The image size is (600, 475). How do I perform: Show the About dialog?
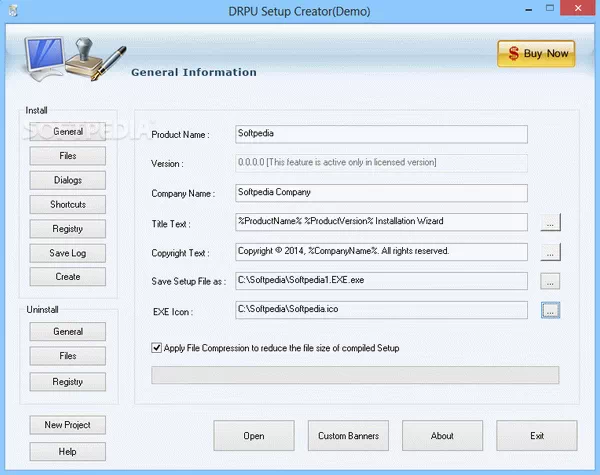[x=442, y=436]
